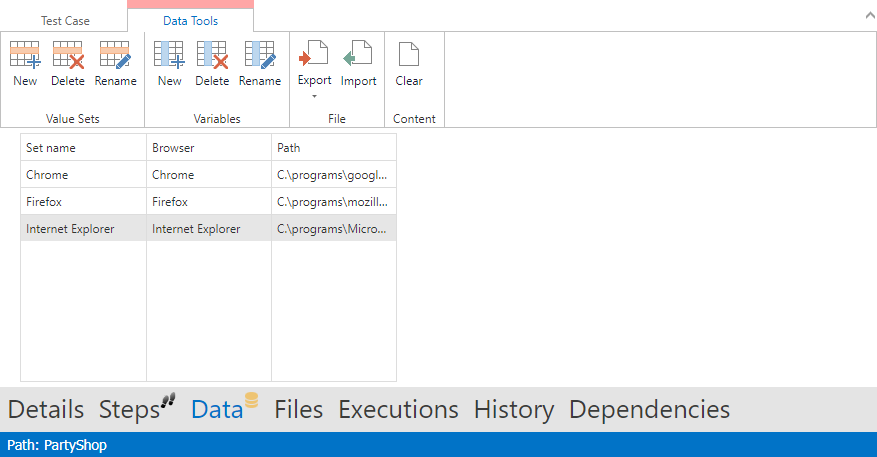
Task: Open the History tab
Action: [x=513, y=409]
